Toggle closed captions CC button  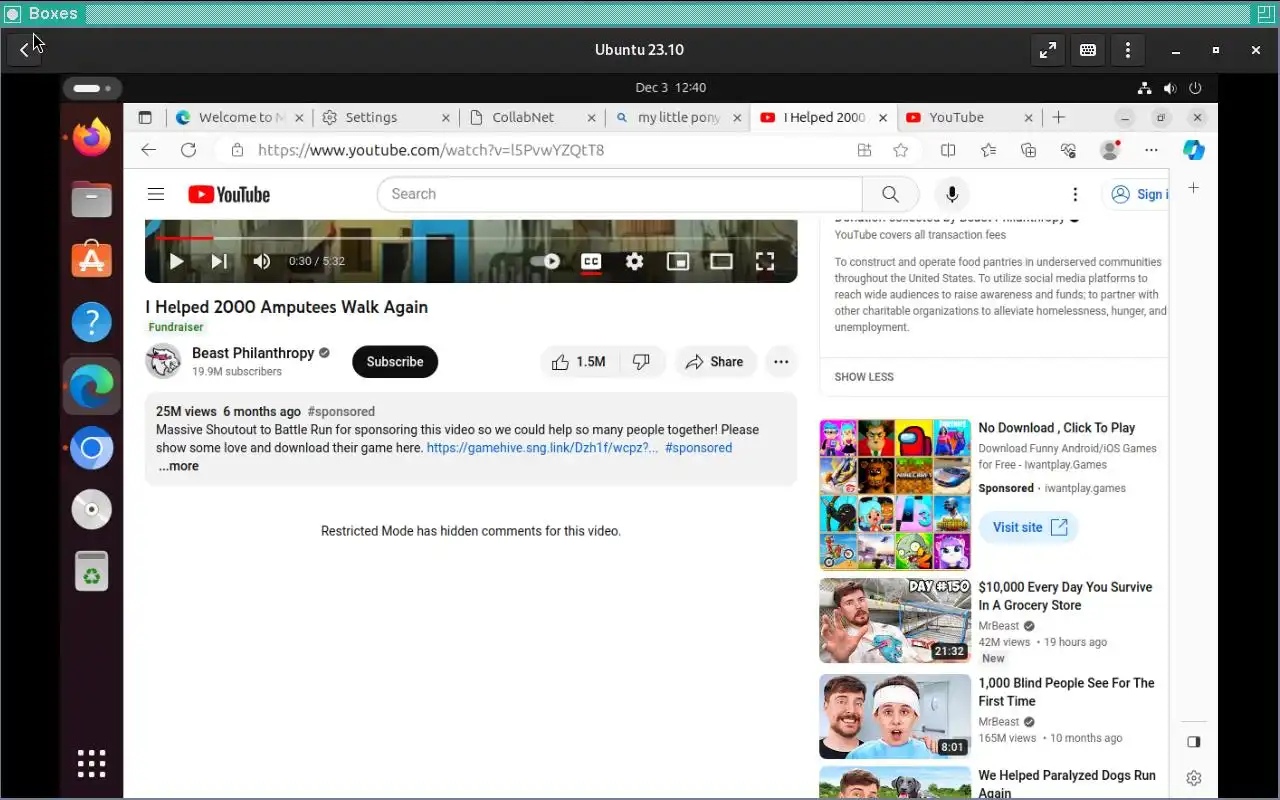point(591,262)
